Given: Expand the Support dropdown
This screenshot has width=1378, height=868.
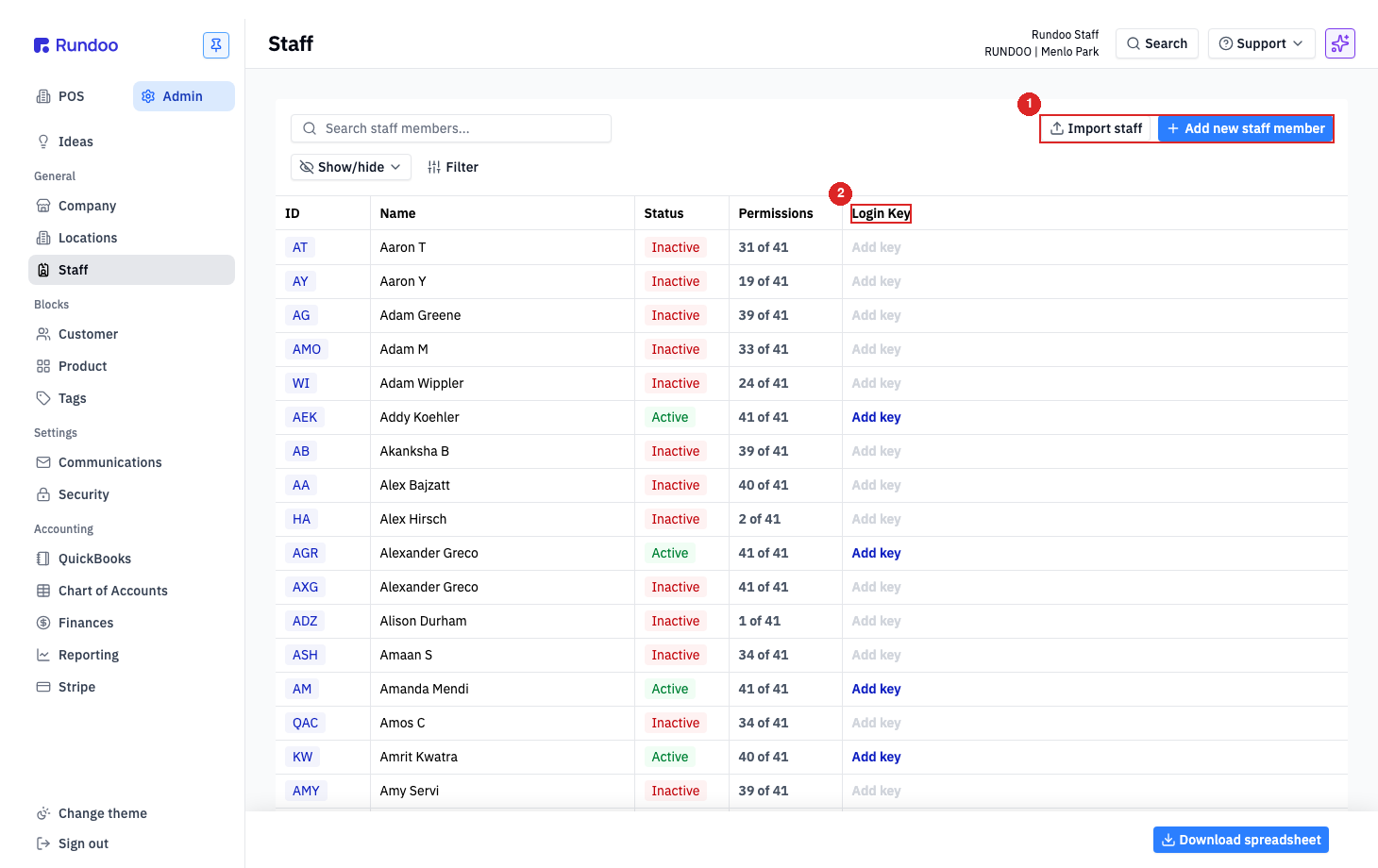Looking at the screenshot, I should pos(1261,43).
